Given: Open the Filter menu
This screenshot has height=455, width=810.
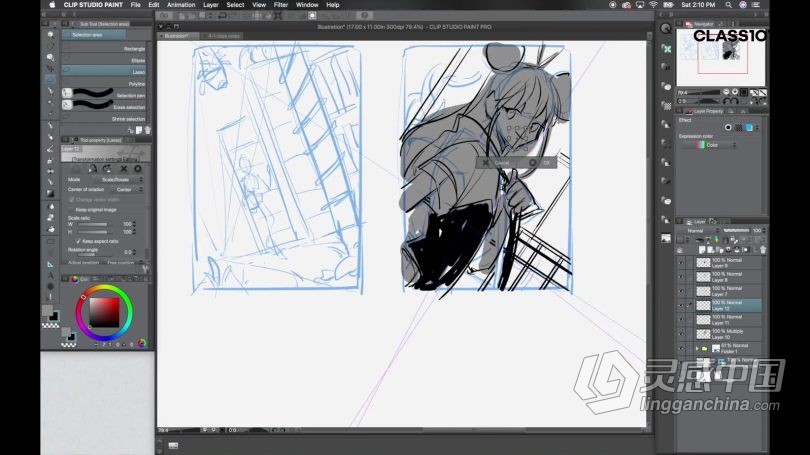Looking at the screenshot, I should 281,5.
